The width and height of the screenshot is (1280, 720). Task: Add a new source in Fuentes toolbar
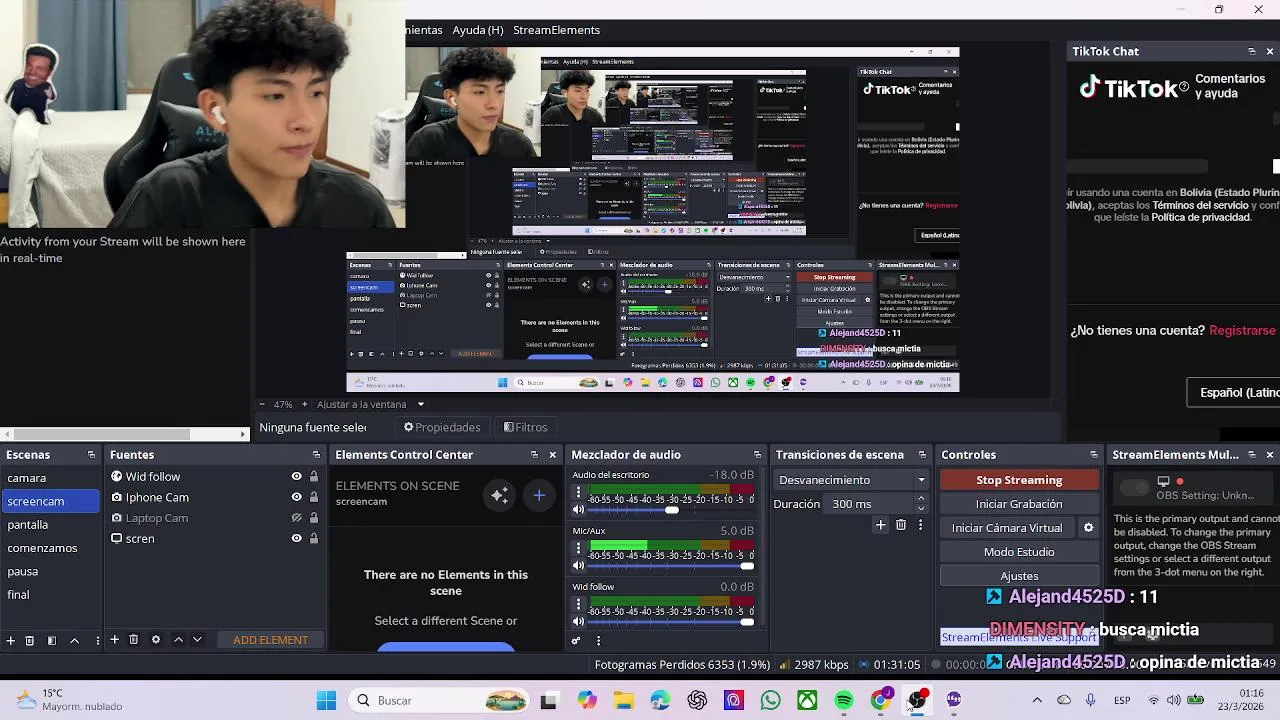114,640
